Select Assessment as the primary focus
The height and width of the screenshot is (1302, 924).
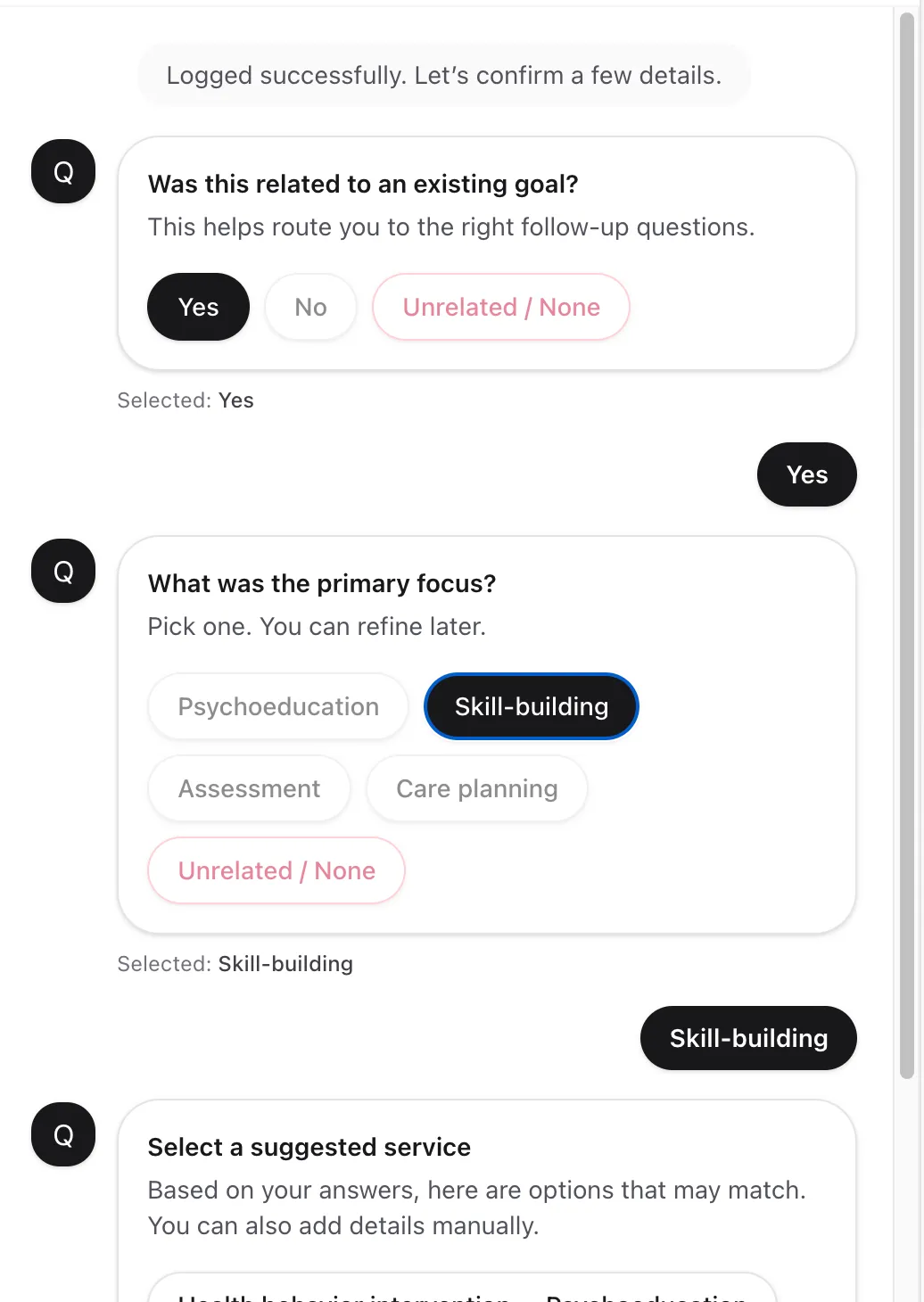point(249,788)
